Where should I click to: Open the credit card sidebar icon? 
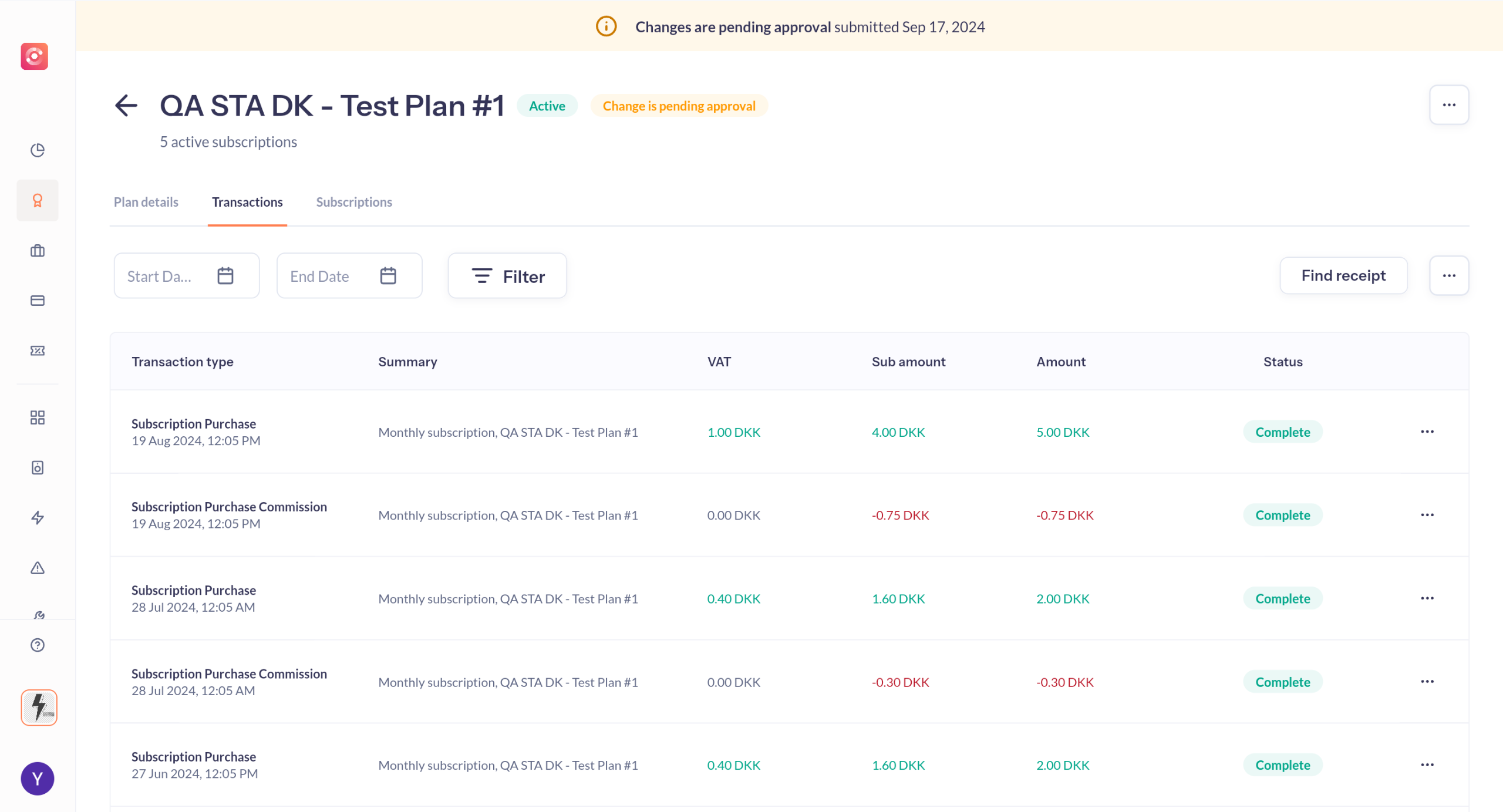pyautogui.click(x=38, y=301)
